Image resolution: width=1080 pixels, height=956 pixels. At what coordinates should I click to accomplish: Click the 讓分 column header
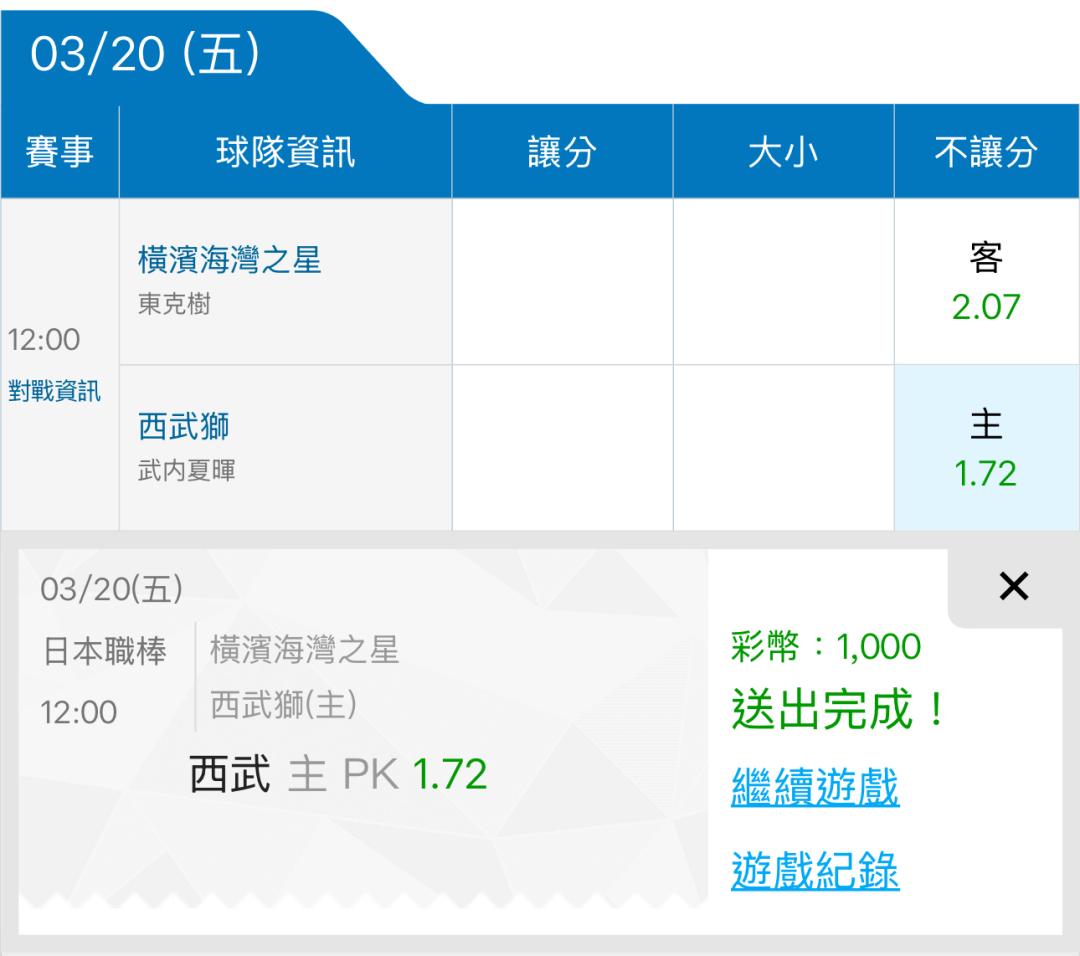[562, 153]
